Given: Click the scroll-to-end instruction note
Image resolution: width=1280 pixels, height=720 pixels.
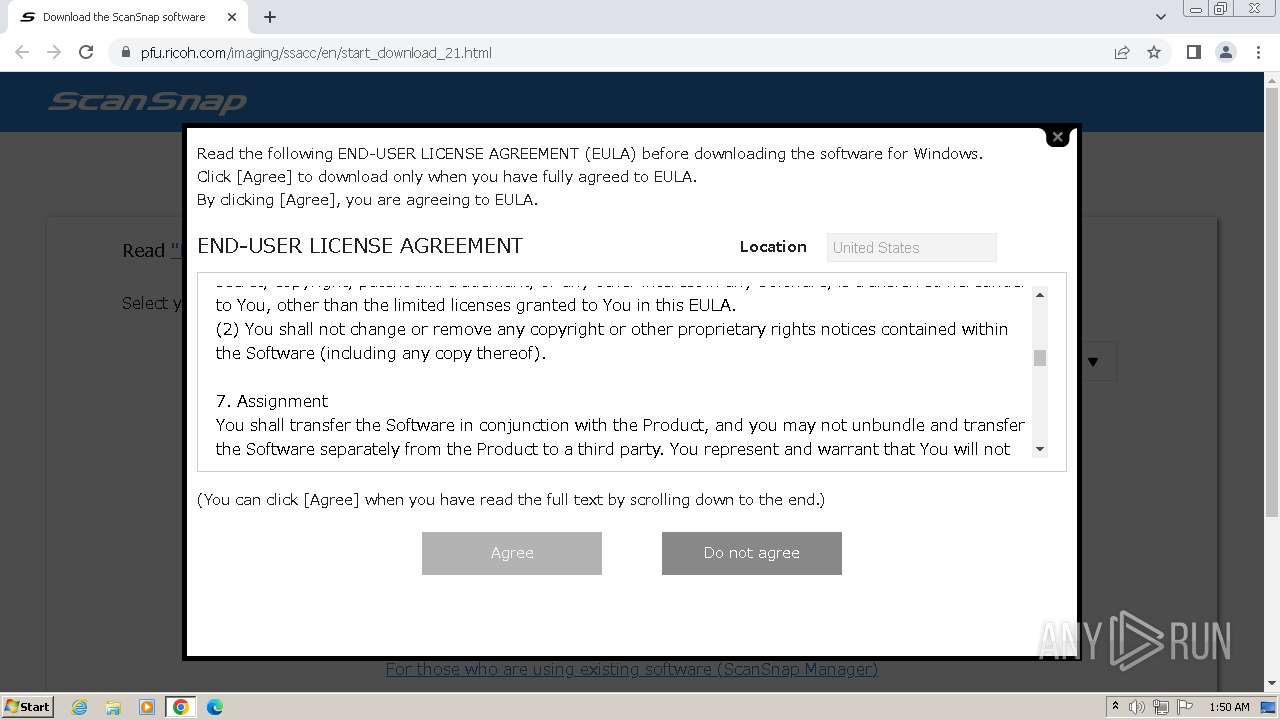Looking at the screenshot, I should click(511, 499).
